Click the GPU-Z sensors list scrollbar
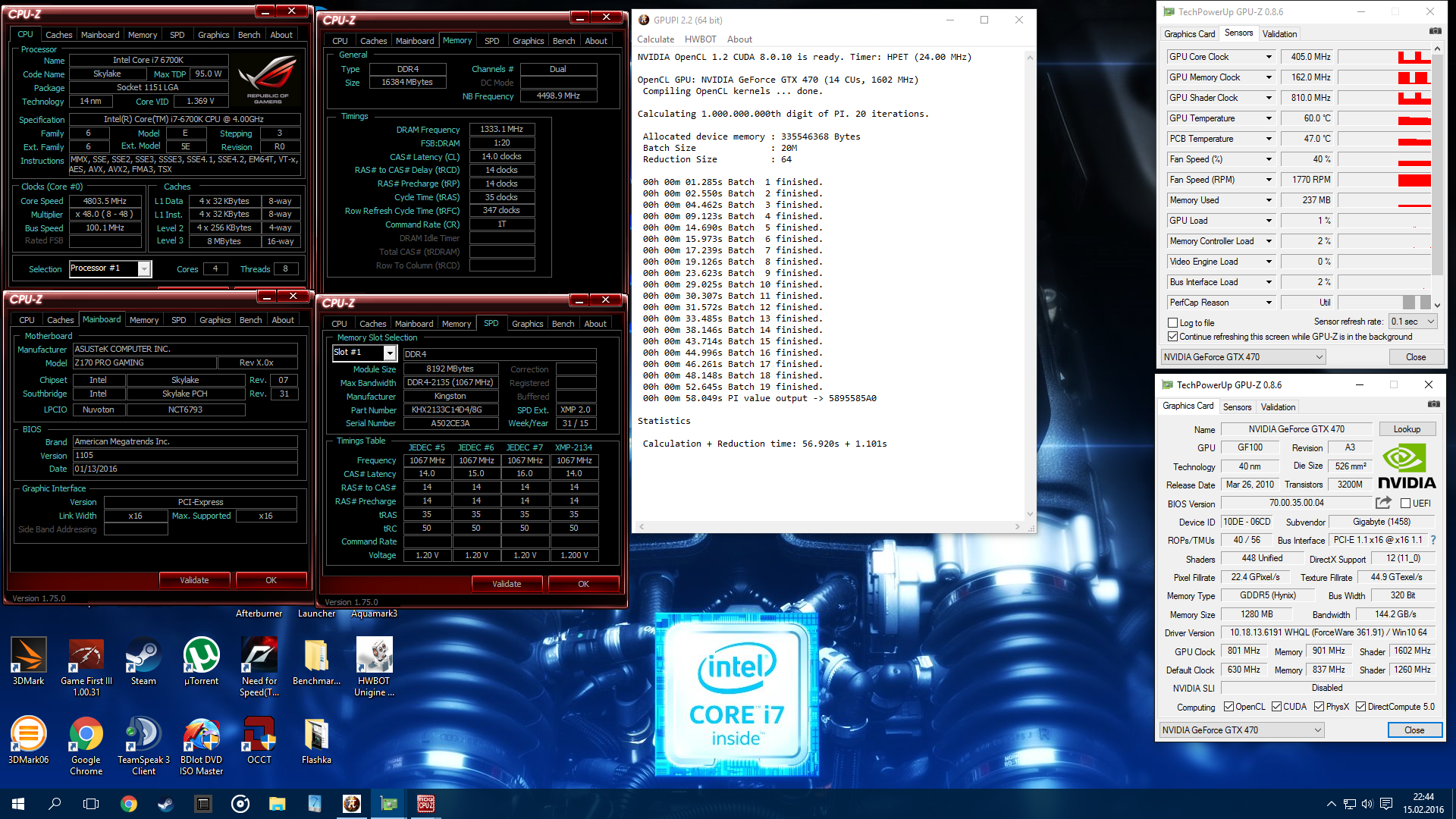Viewport: 1456px width, 819px height. click(1437, 176)
